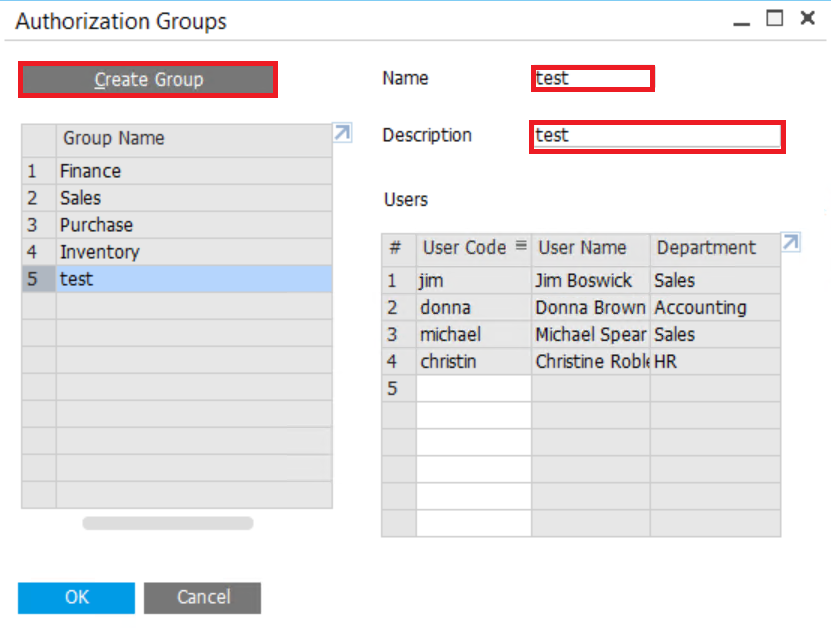Minimize the Authorization Groups window
This screenshot has width=831, height=630.
[741, 21]
